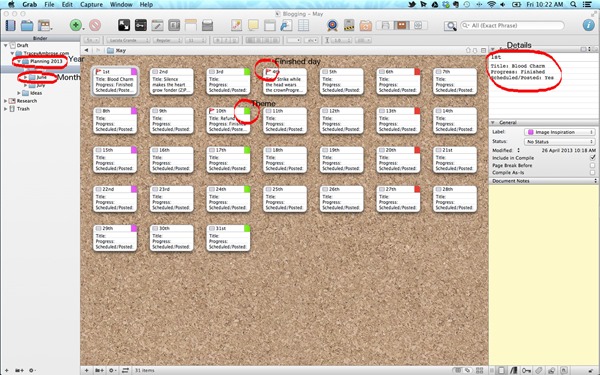Open the File menu
This screenshot has height=375, width=600.
[49, 5]
